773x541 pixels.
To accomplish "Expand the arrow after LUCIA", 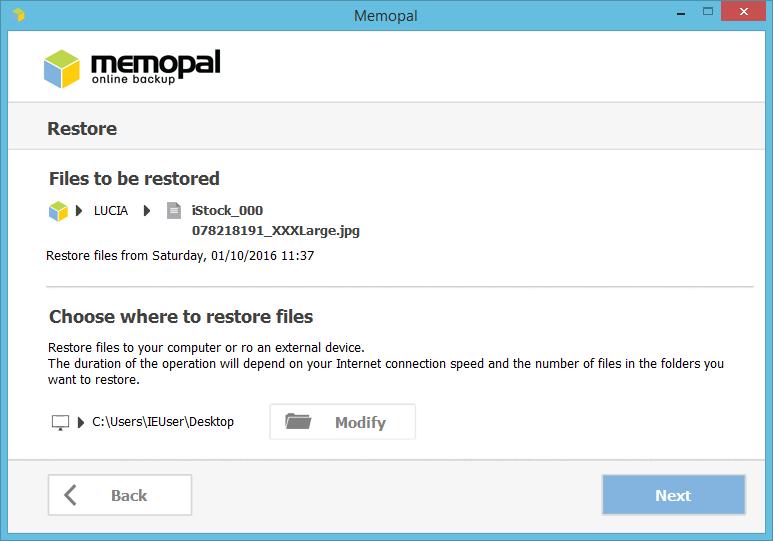I will coord(146,211).
